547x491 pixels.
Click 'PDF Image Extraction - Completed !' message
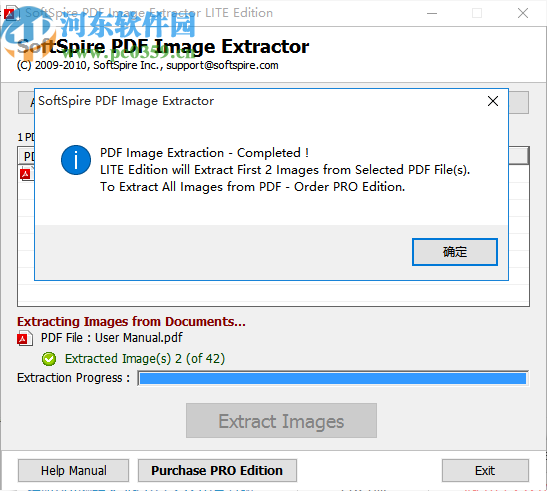pyautogui.click(x=204, y=153)
